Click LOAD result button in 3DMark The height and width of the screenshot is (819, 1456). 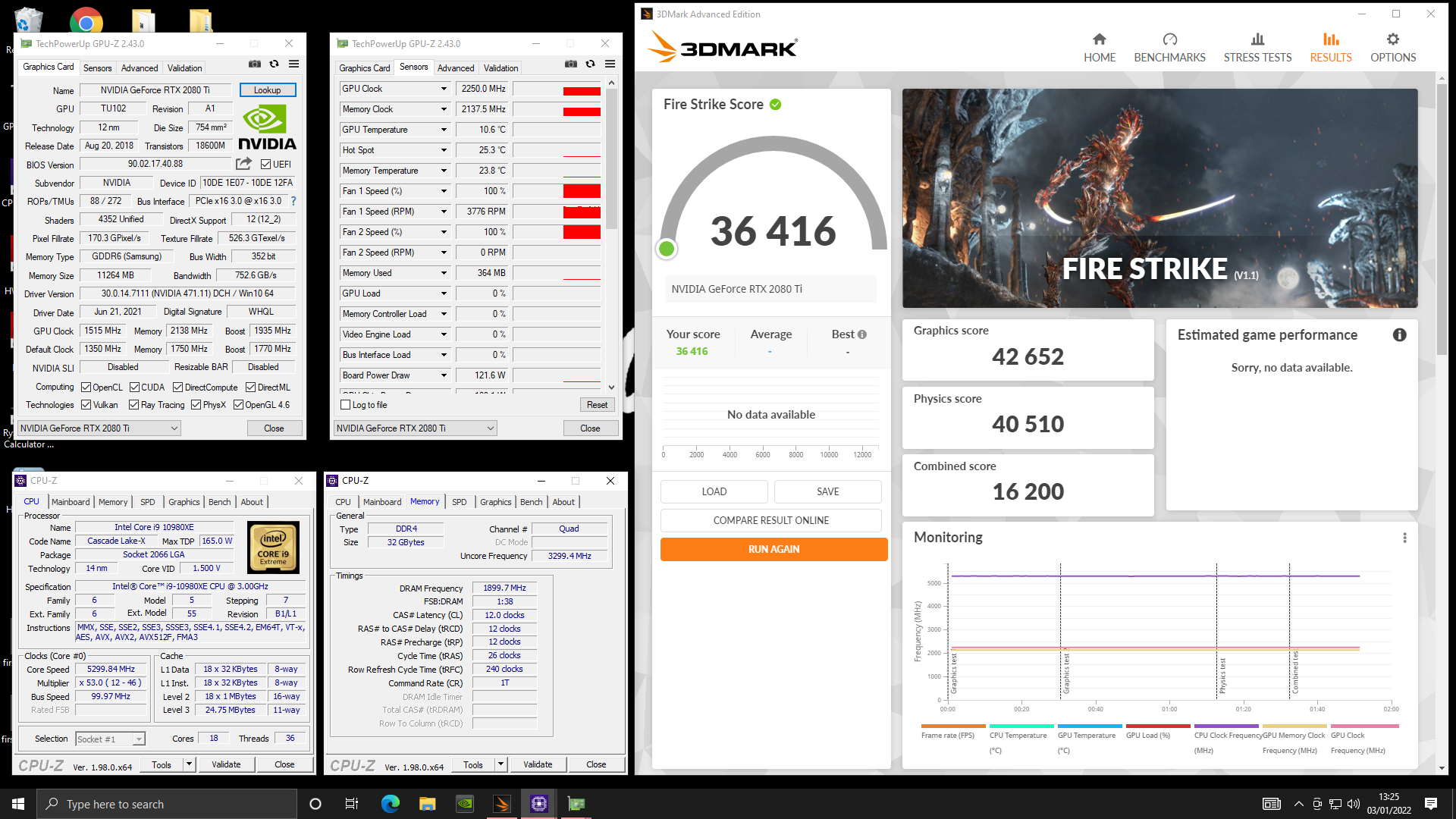click(714, 491)
